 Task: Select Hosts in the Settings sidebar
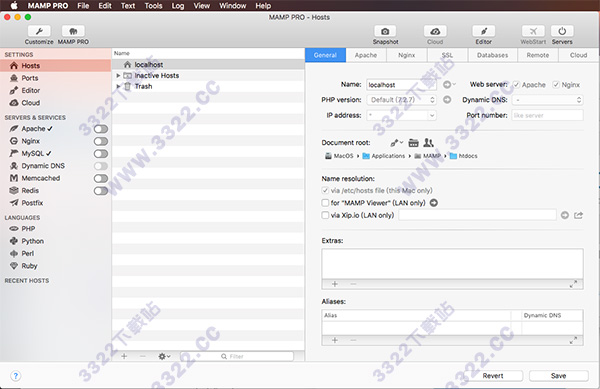pyautogui.click(x=55, y=66)
